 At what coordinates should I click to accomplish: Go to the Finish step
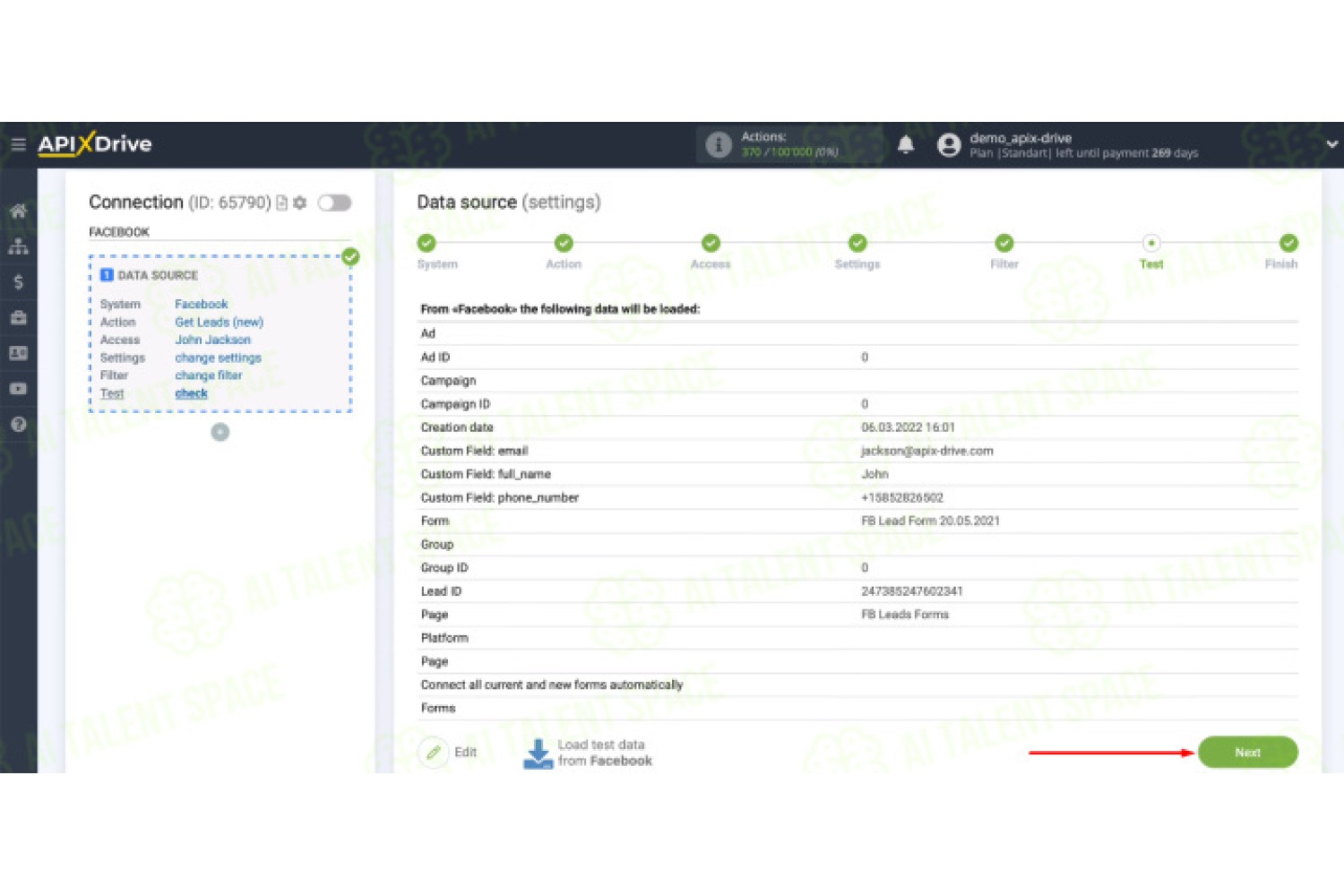pyautogui.click(x=1288, y=243)
